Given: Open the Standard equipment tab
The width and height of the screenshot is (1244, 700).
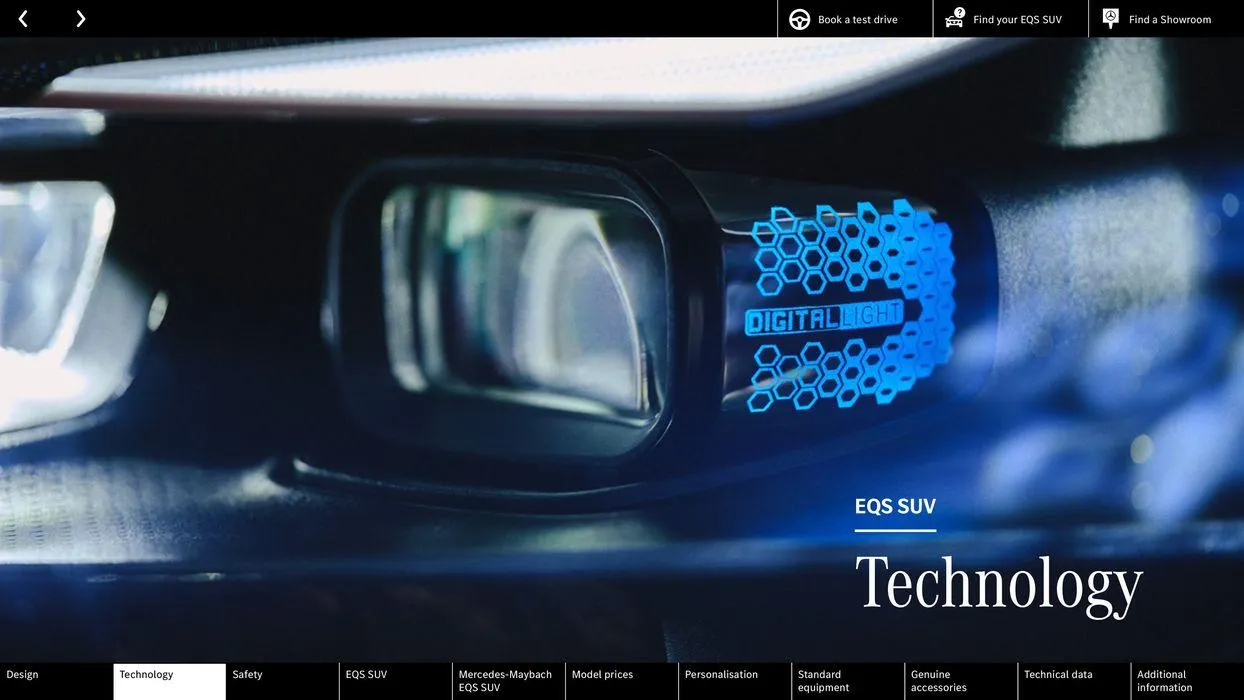Looking at the screenshot, I should [848, 681].
